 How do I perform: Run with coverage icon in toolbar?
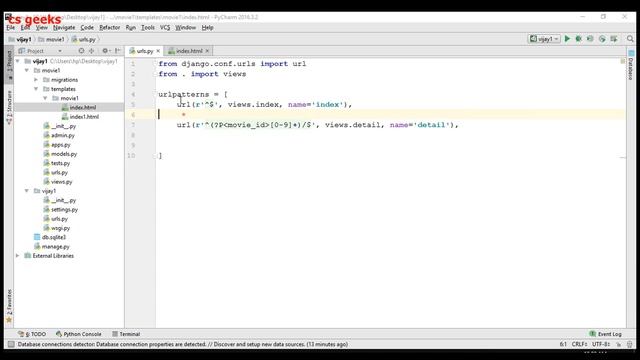[x=590, y=39]
